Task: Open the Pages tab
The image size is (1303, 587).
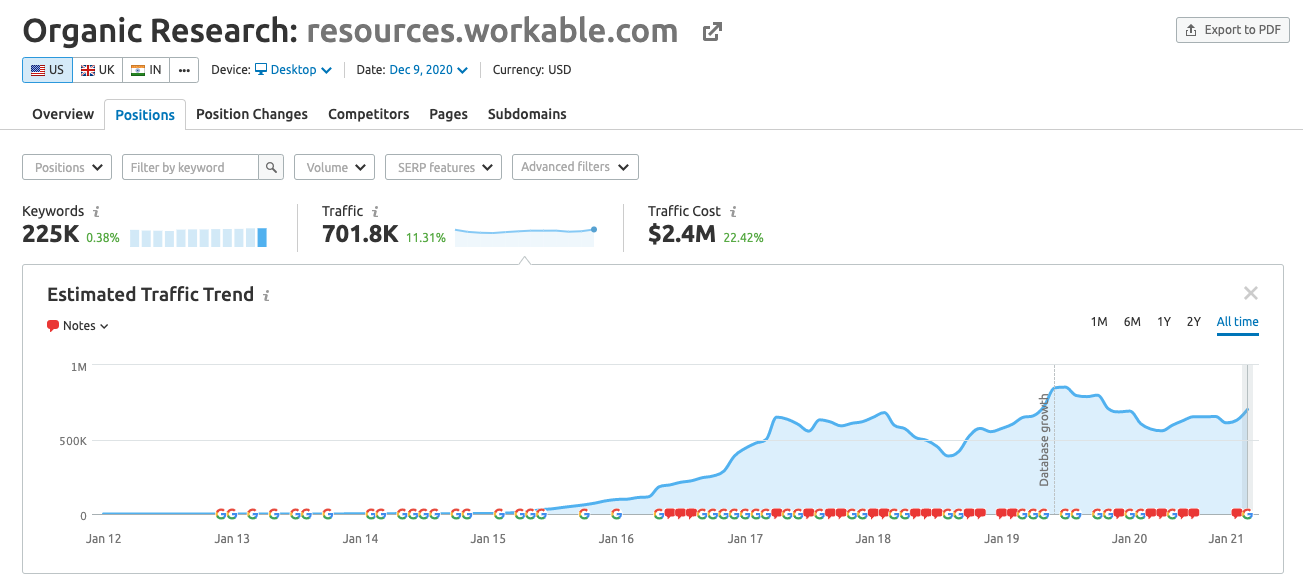Action: pyautogui.click(x=449, y=114)
